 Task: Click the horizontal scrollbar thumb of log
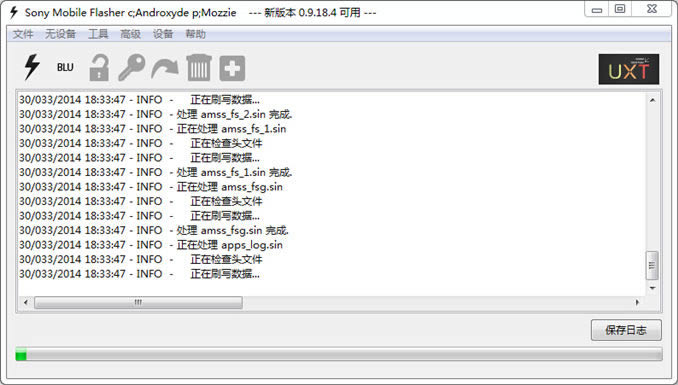pyautogui.click(x=138, y=302)
